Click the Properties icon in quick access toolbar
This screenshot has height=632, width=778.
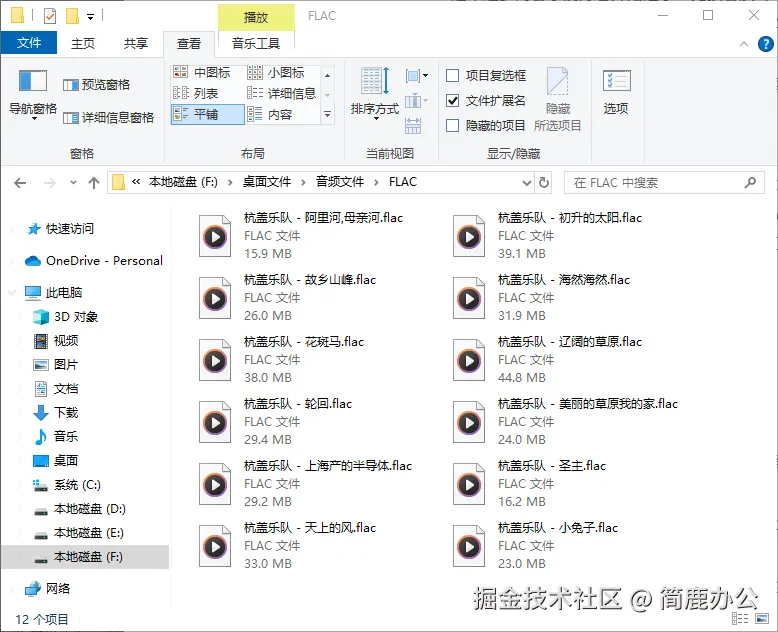[x=50, y=16]
